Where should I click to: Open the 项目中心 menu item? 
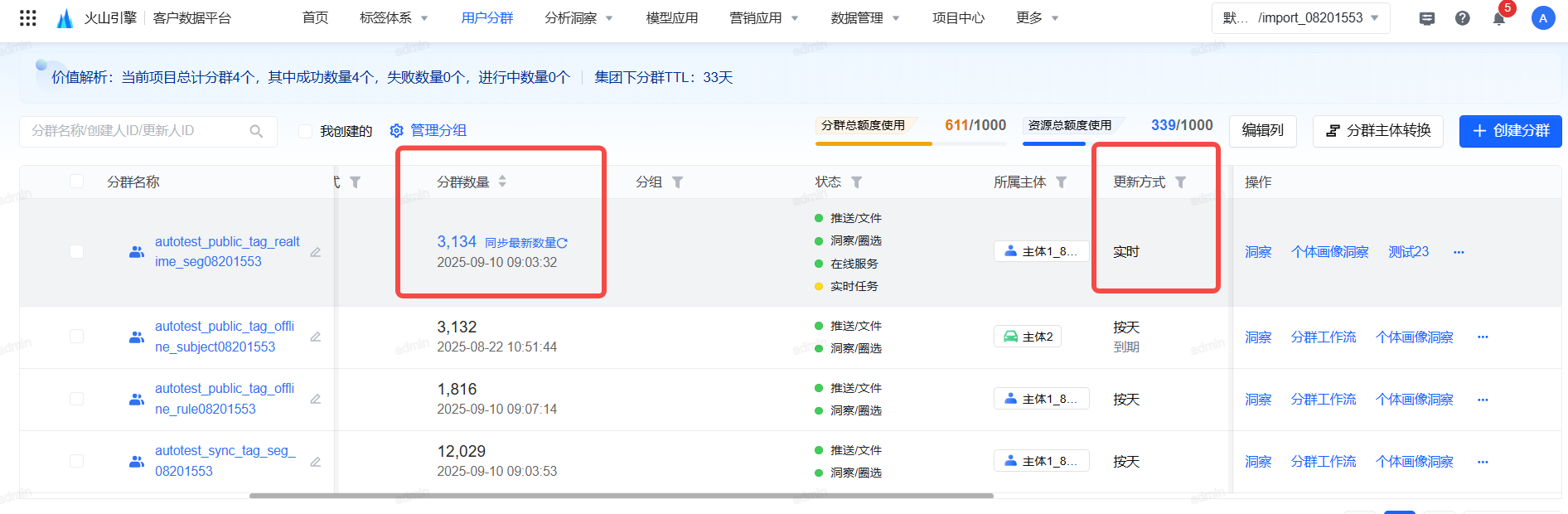[958, 18]
